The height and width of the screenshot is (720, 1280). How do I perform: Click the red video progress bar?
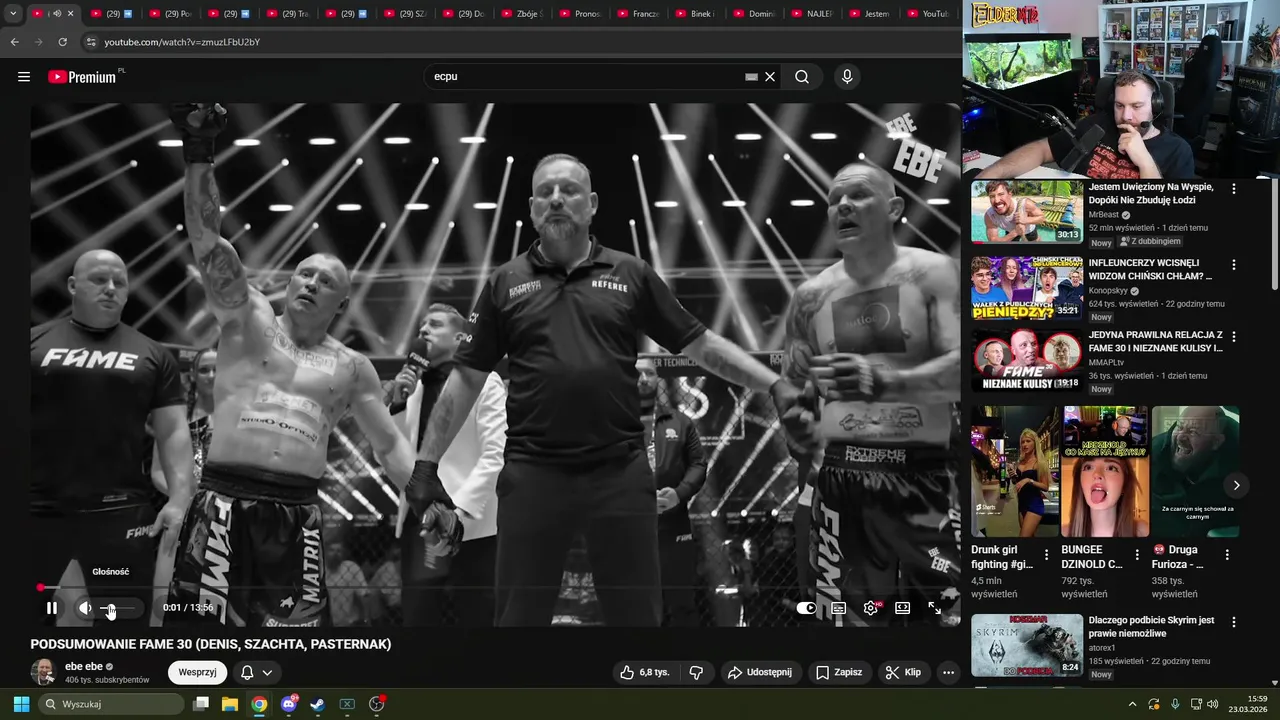[x=495, y=588]
